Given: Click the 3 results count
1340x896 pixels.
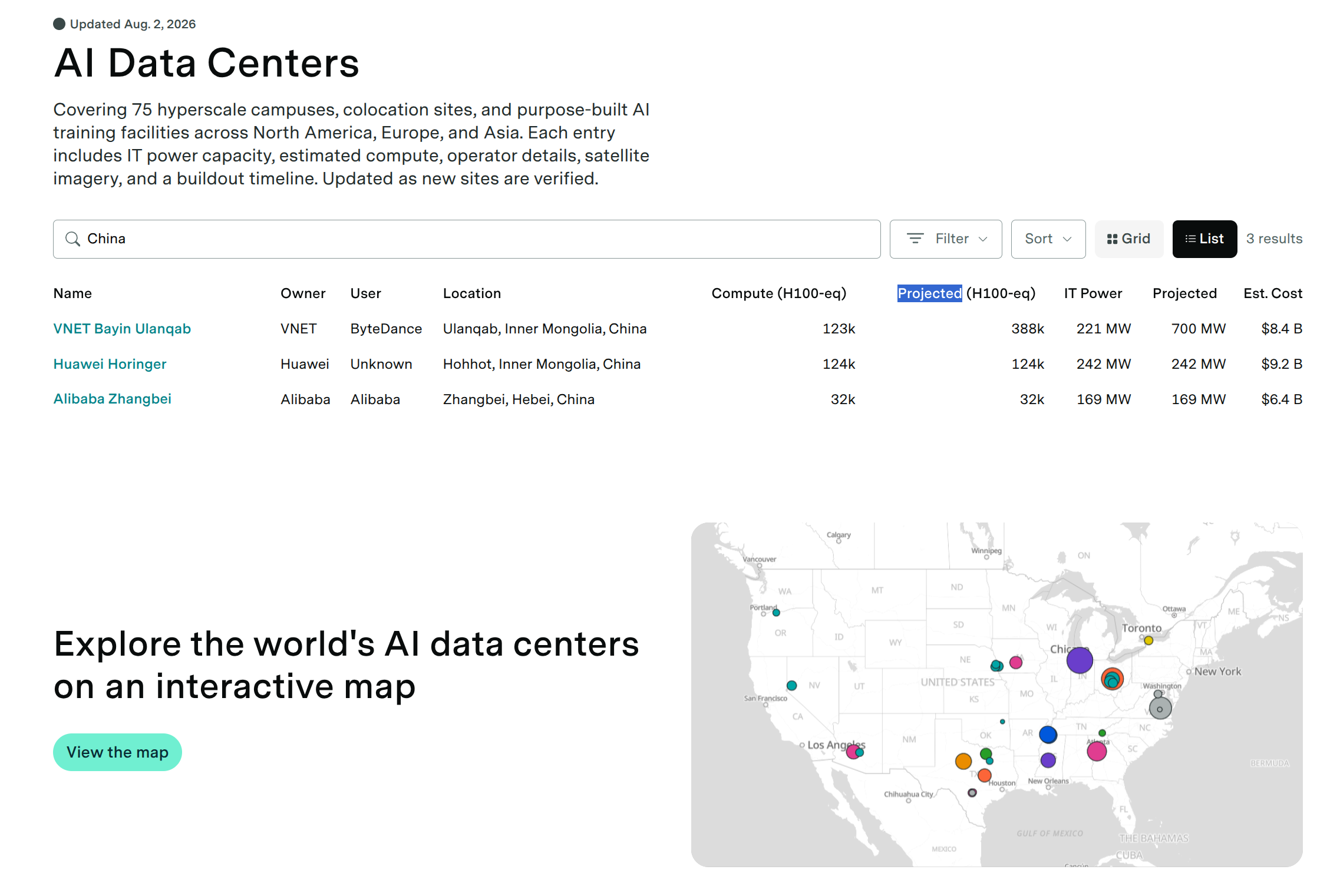Looking at the screenshot, I should pyautogui.click(x=1274, y=239).
